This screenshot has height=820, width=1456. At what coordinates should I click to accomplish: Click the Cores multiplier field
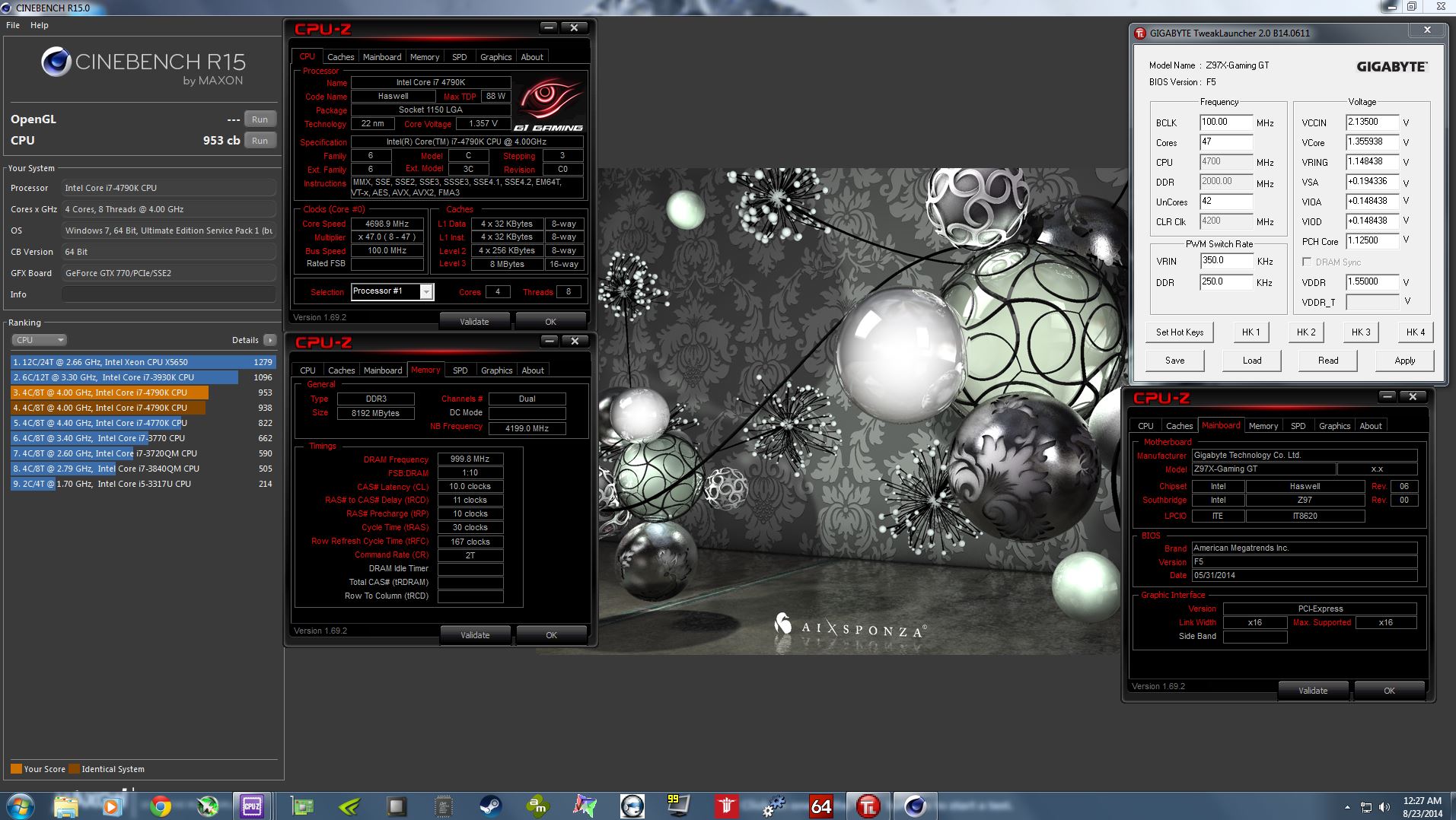(1226, 142)
